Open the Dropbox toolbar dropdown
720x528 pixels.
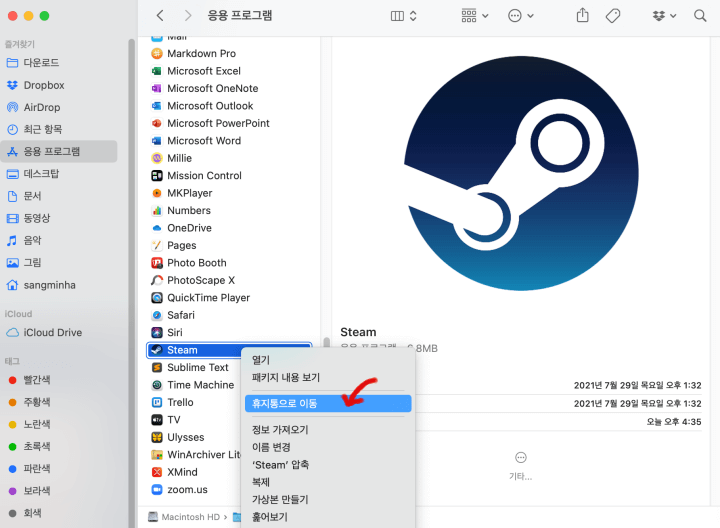click(x=664, y=16)
